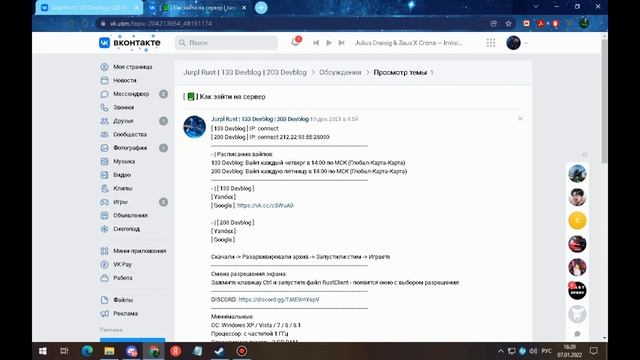Click the 'VK Pay' icon
This screenshot has width=640, height=360.
pos(104,264)
